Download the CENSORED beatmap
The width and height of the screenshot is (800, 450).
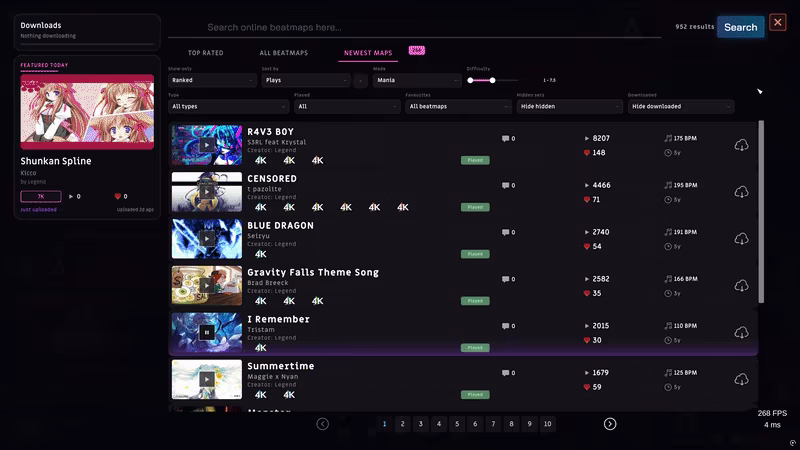(x=741, y=192)
